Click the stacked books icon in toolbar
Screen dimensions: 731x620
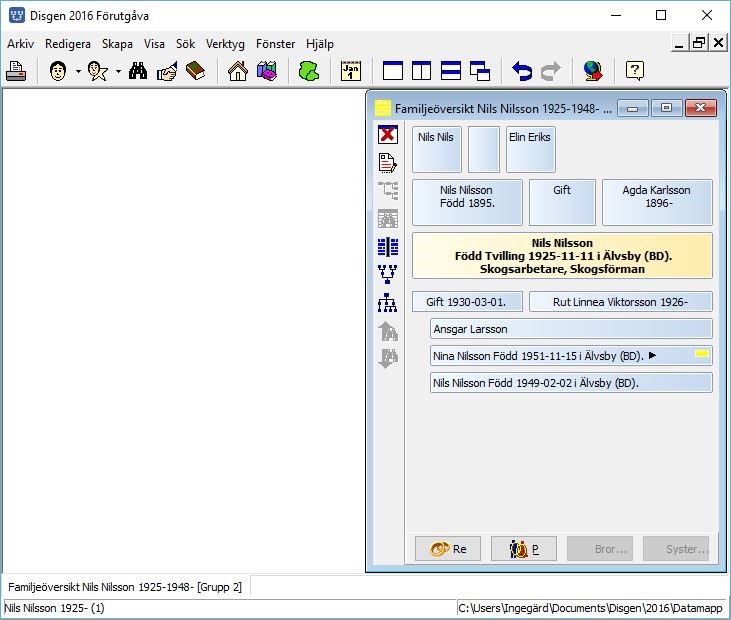pyautogui.click(x=267, y=71)
